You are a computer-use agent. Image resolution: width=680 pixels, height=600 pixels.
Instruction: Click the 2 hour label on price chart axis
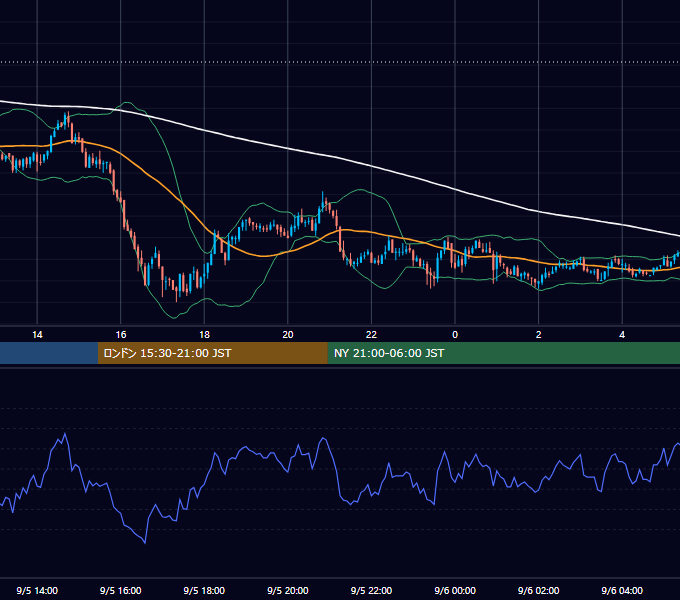tap(539, 335)
